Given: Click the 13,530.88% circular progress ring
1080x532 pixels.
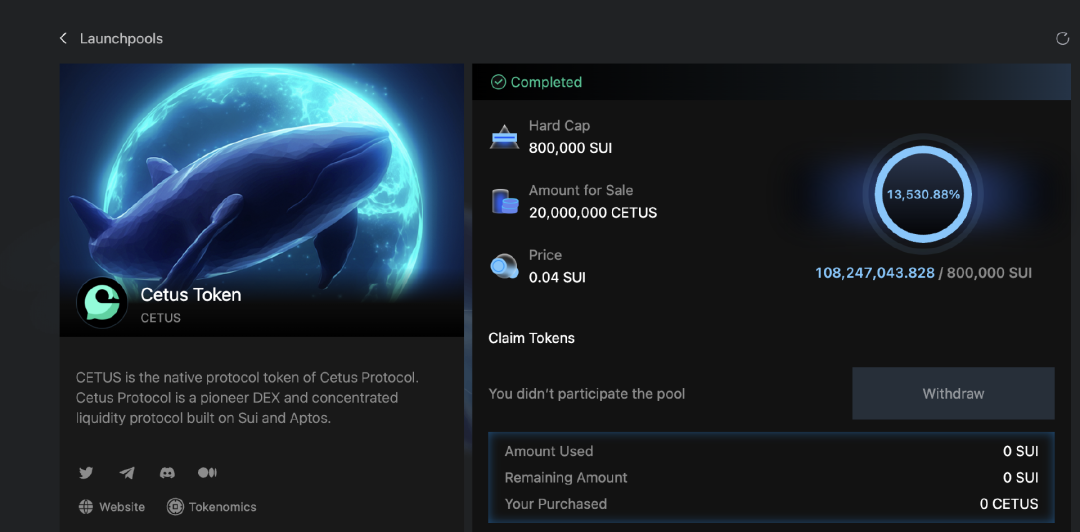Looking at the screenshot, I should 923,195.
